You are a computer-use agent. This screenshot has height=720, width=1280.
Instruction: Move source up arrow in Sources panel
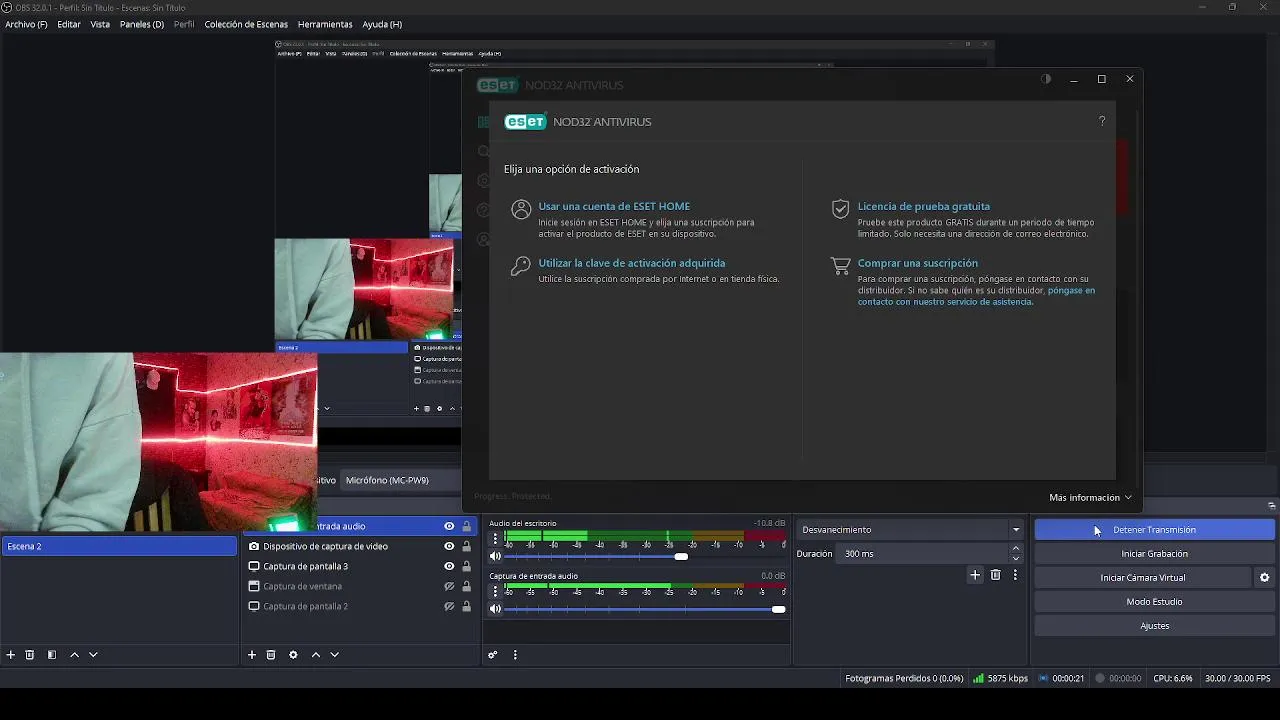point(316,655)
